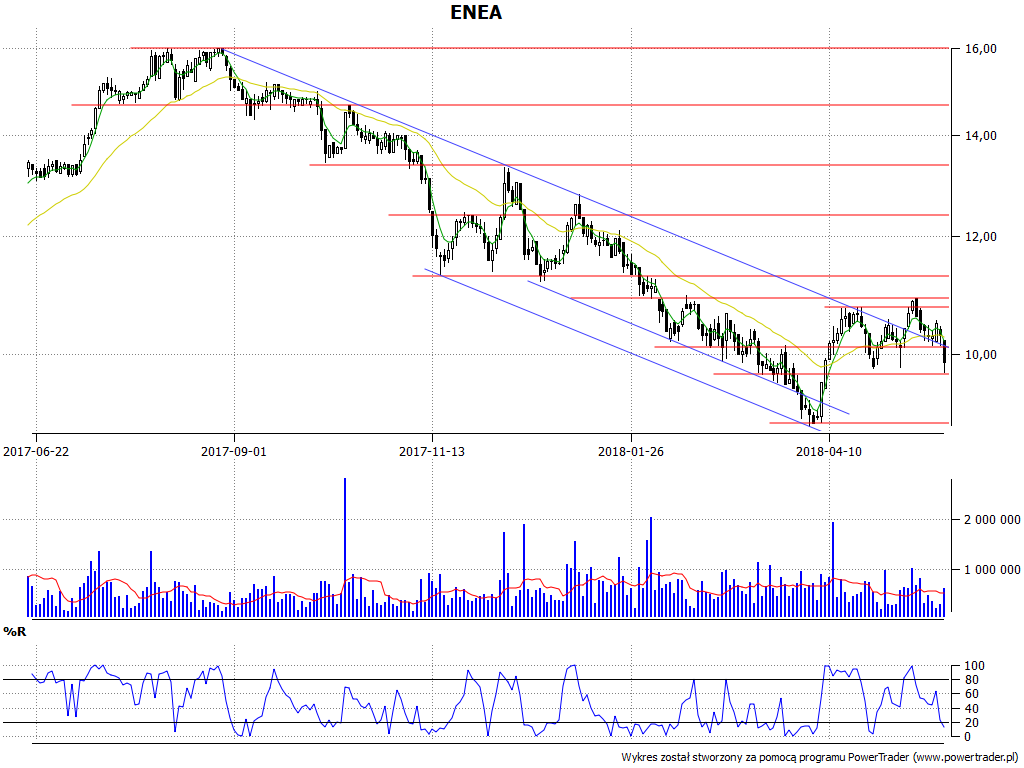The image size is (1024, 768).
Task: Click the PowerTrader credit footer text
Action: click(821, 758)
